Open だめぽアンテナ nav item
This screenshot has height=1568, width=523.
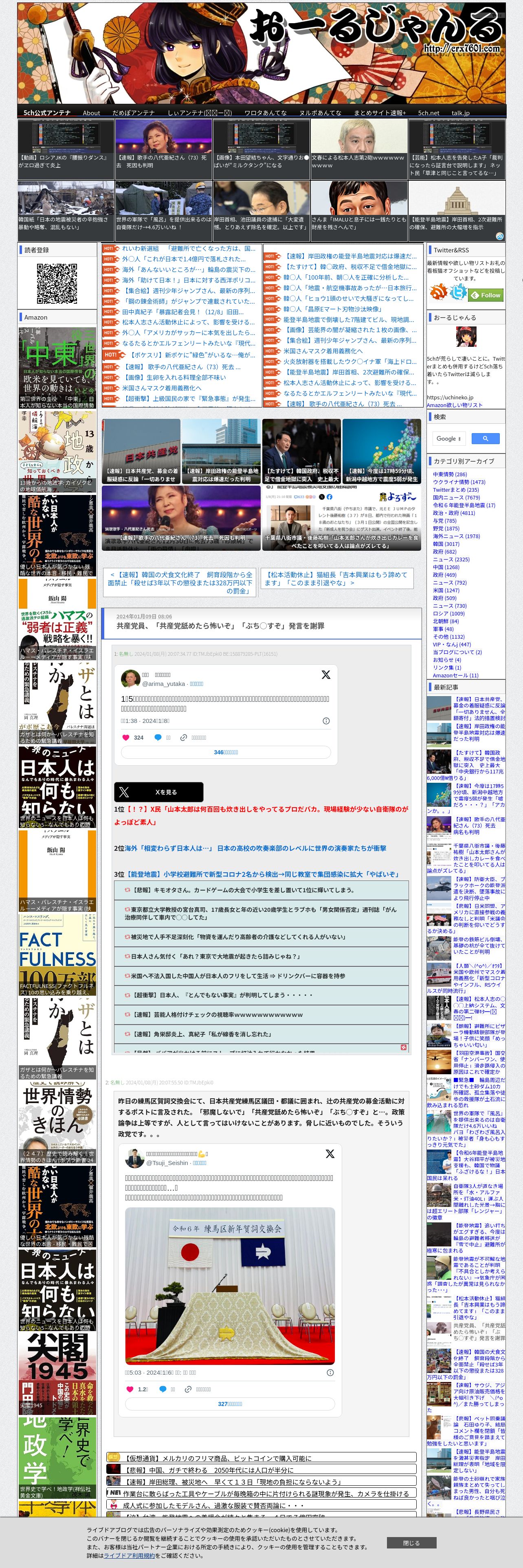click(133, 113)
